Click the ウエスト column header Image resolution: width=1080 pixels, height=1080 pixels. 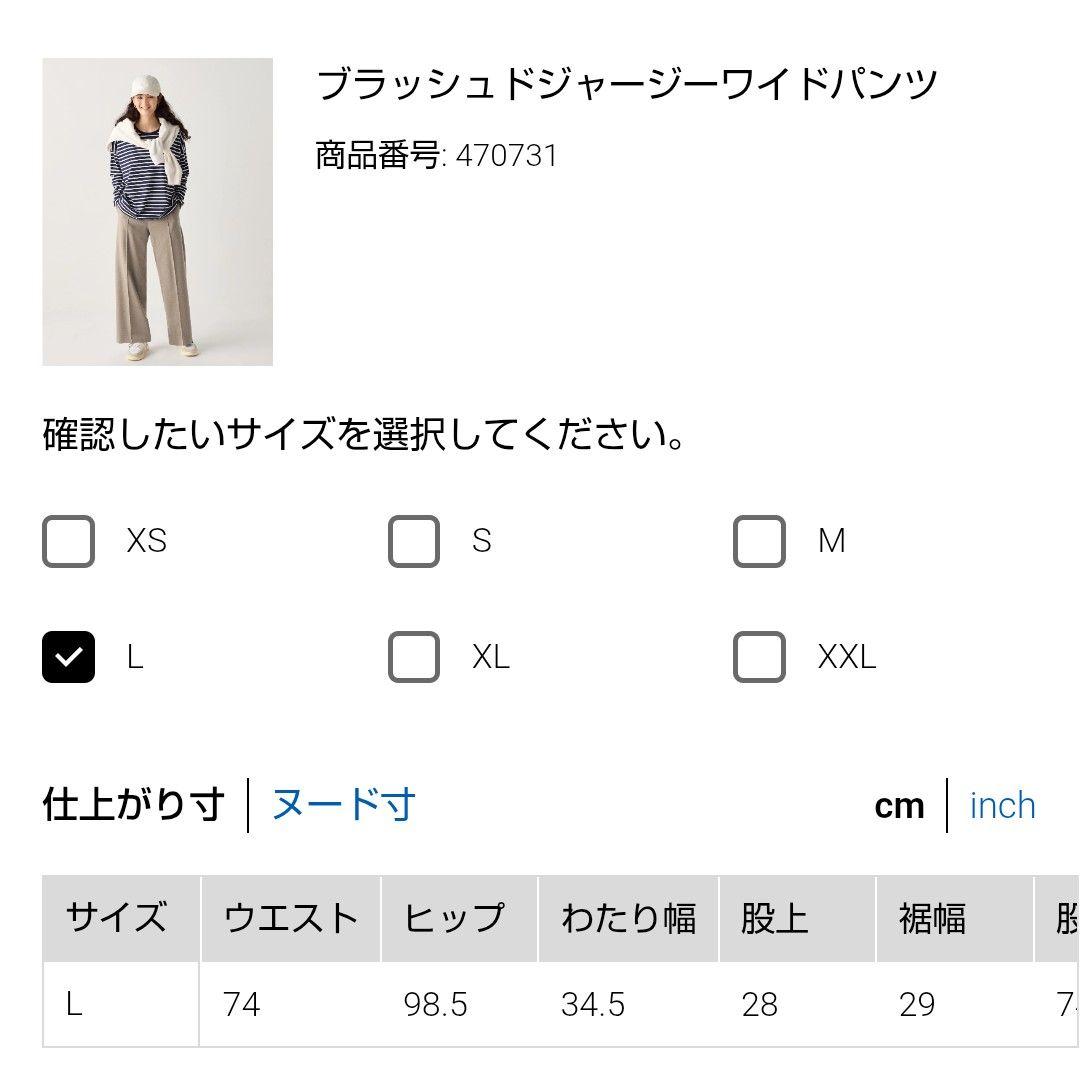point(290,918)
